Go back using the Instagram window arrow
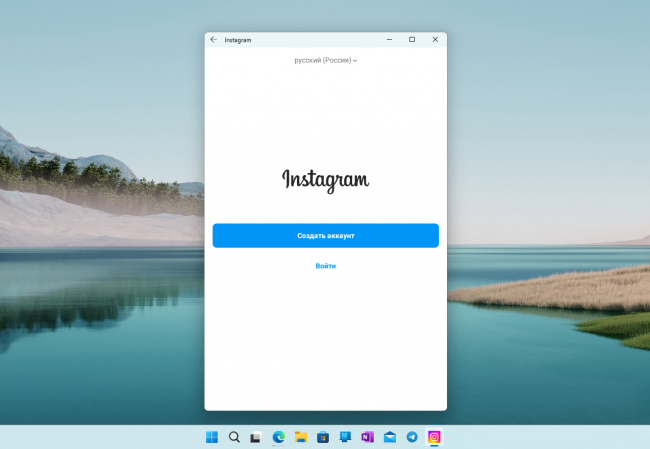 coord(213,39)
